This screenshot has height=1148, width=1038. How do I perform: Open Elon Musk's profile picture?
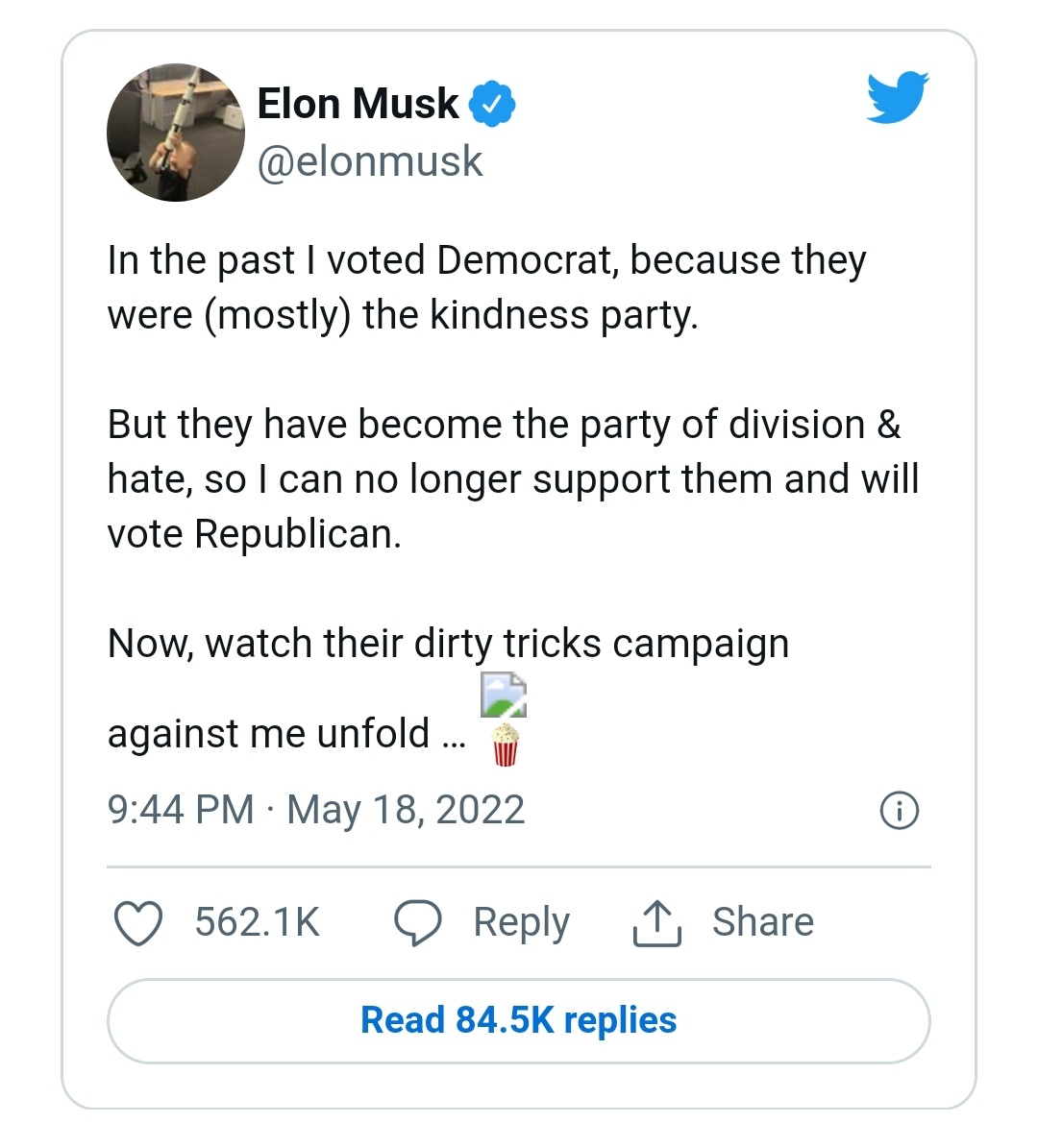tap(176, 133)
